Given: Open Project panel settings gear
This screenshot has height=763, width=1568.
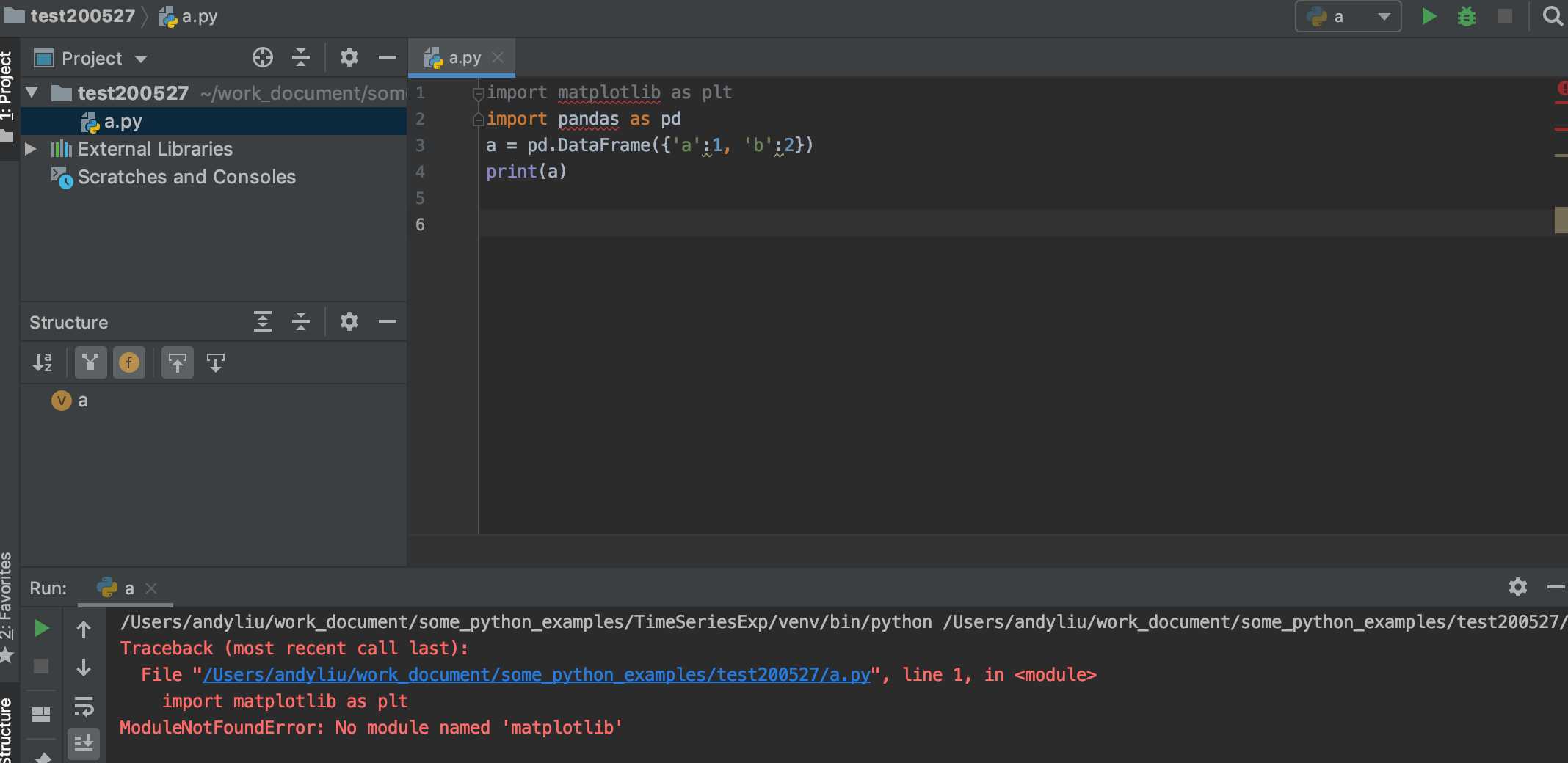Looking at the screenshot, I should point(349,57).
